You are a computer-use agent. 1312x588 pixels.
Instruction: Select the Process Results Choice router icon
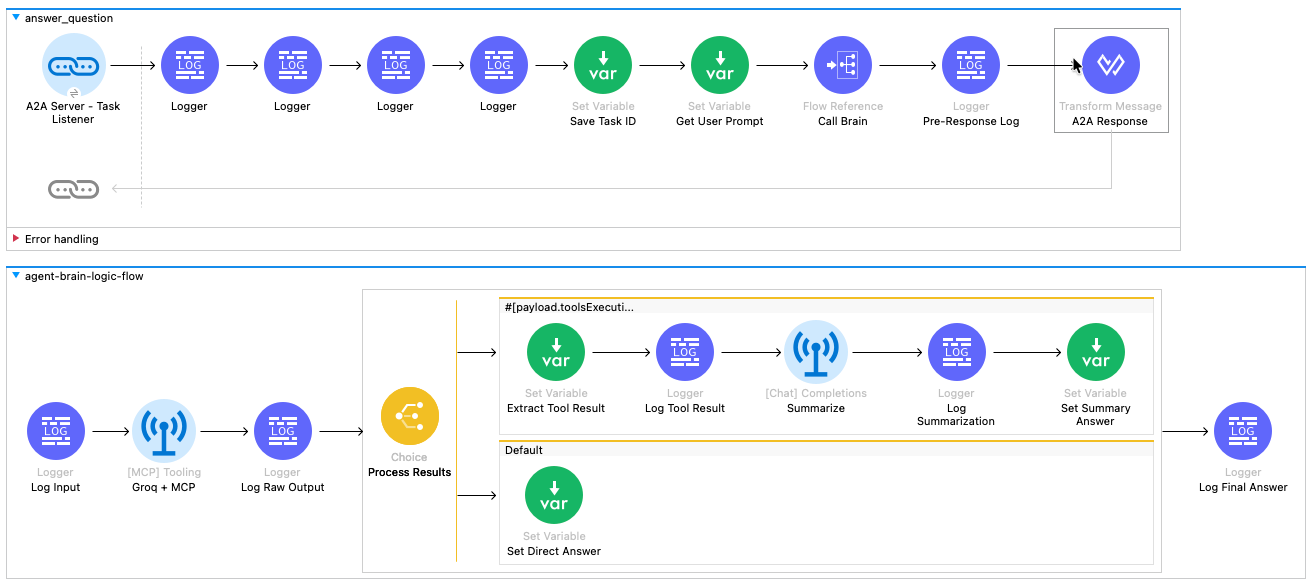pos(409,413)
